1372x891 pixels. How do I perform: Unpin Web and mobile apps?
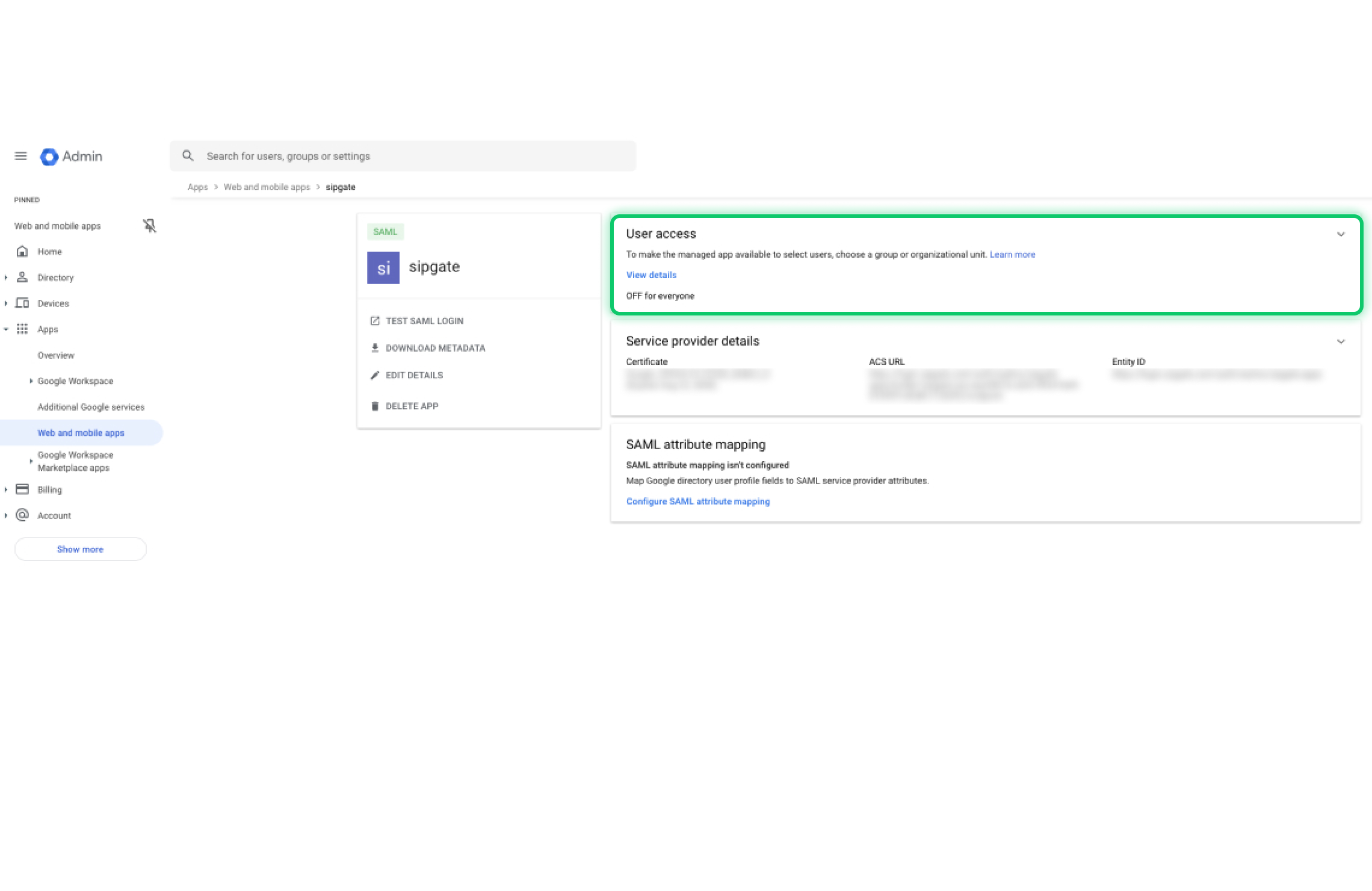point(149,226)
